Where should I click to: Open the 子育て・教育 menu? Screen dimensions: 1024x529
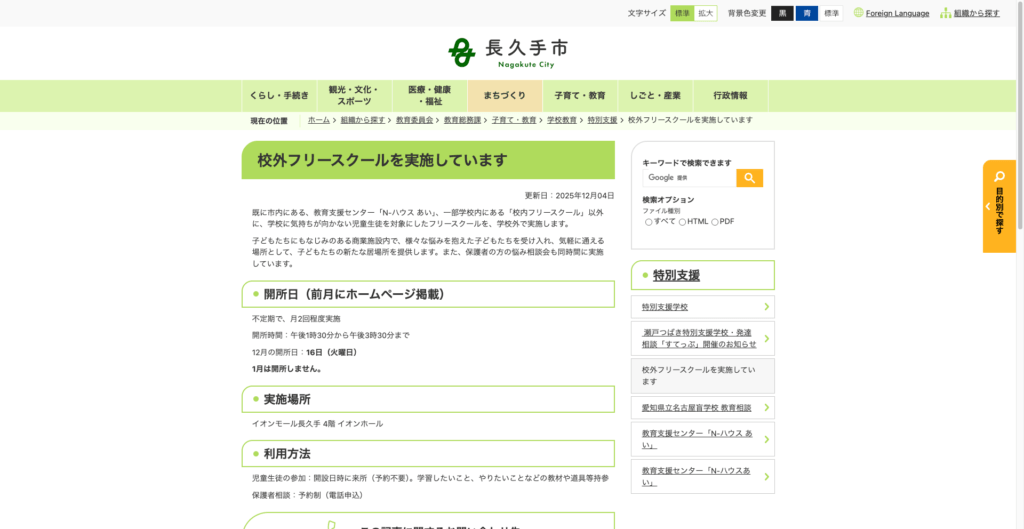[580, 96]
